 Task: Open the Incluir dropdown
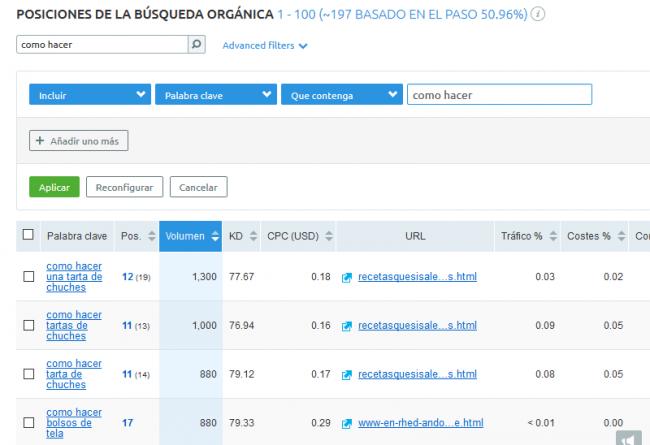(90, 95)
